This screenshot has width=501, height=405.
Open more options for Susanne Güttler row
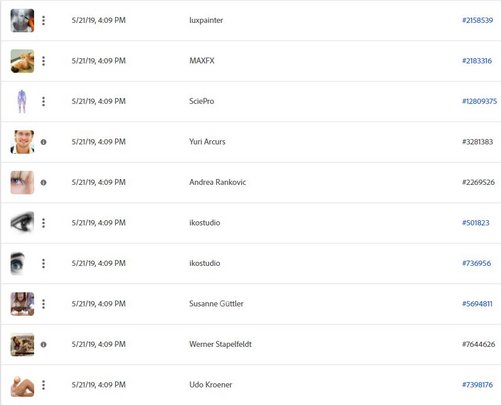(43, 304)
